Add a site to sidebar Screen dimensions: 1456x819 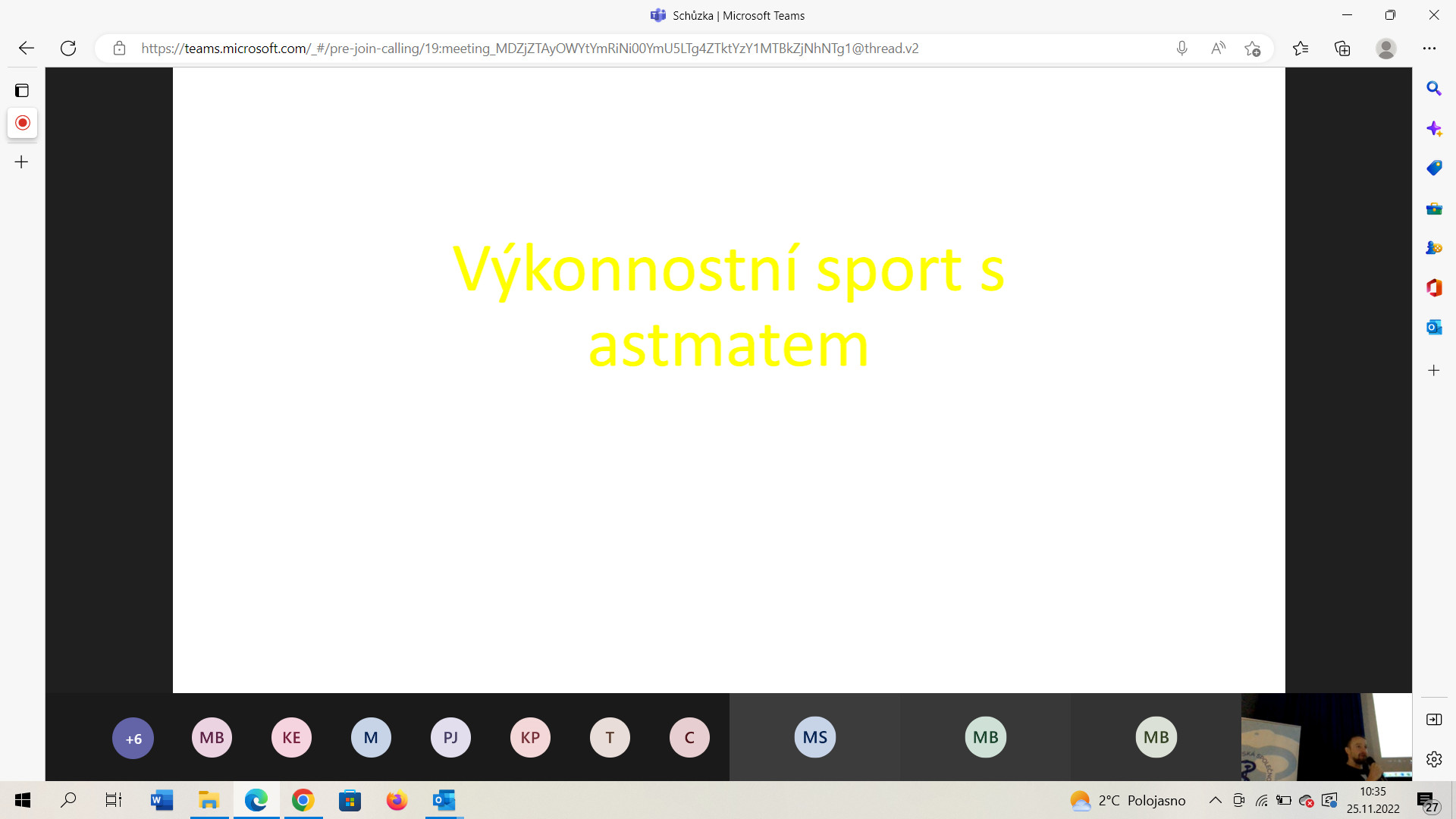click(x=1434, y=371)
